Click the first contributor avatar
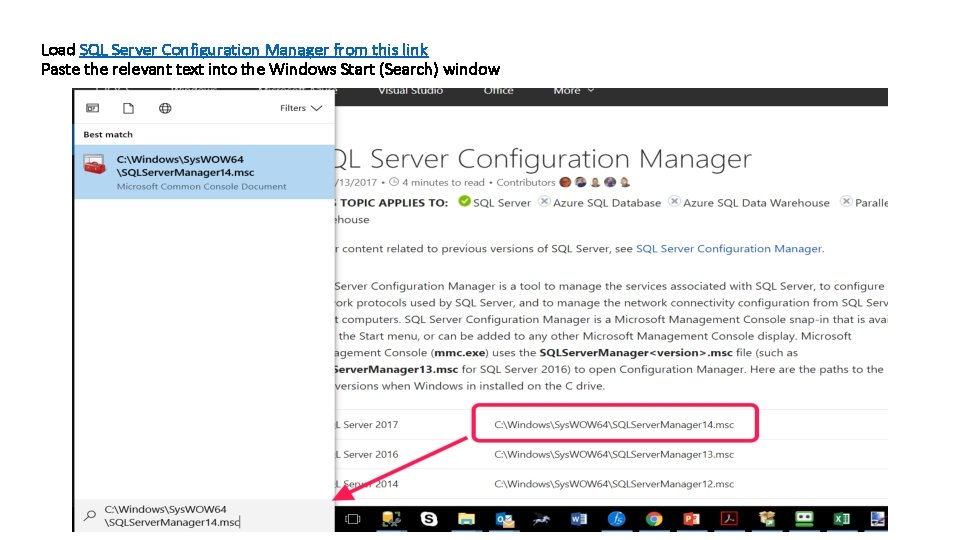The height and width of the screenshot is (540, 960). coord(565,182)
